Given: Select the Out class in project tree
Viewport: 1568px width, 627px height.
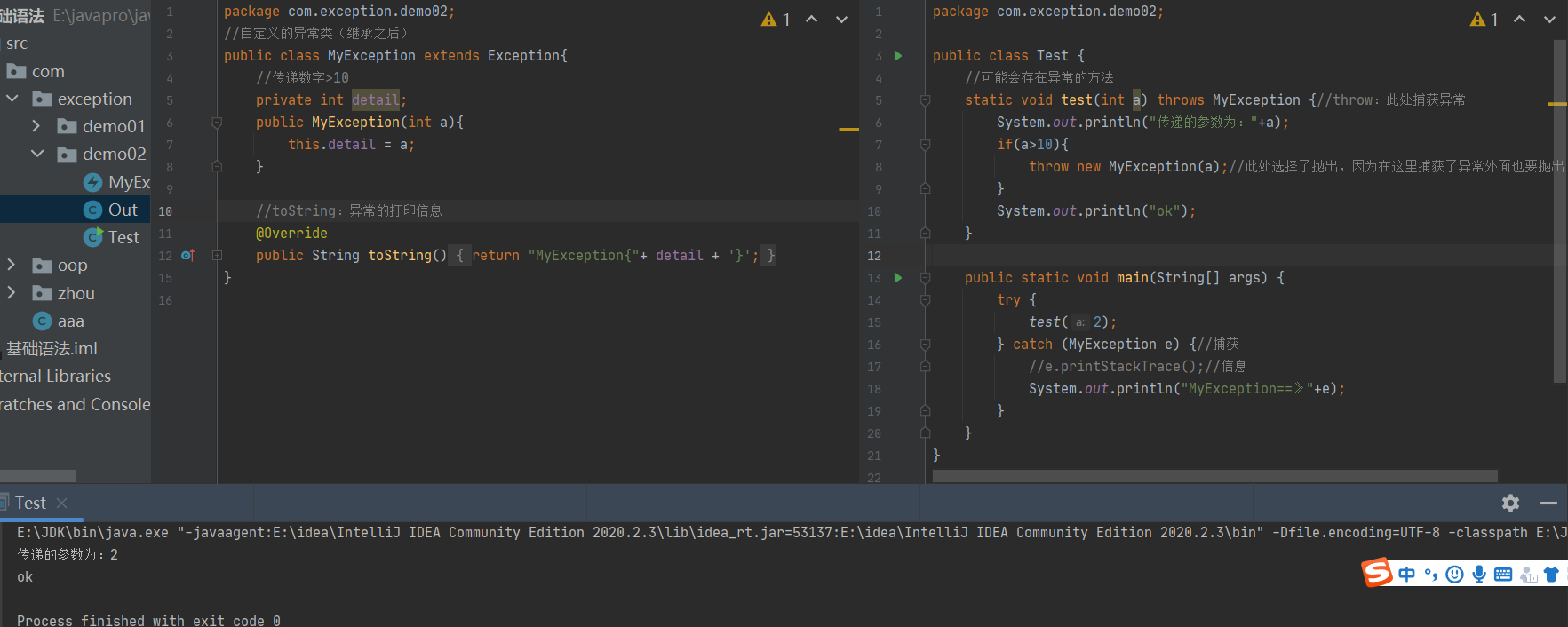Looking at the screenshot, I should (110, 210).
